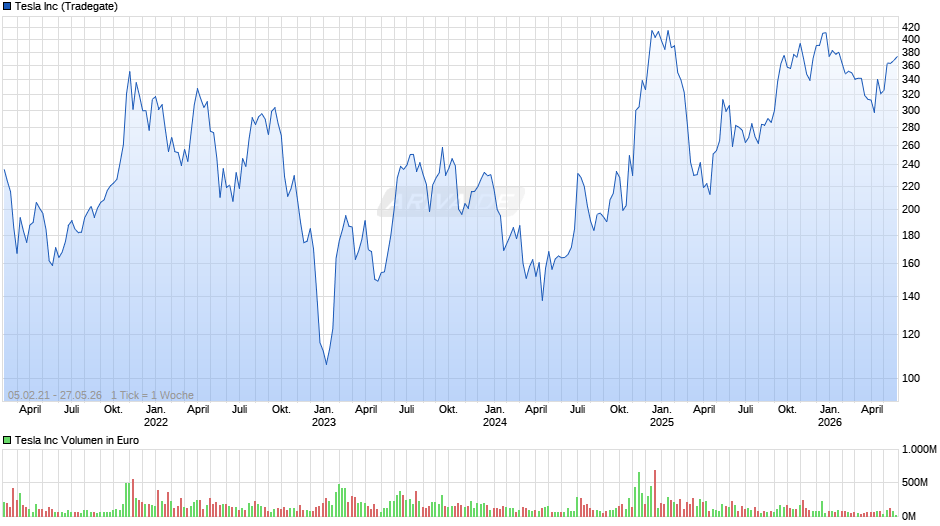Viewport: 940px width, 526px height.
Task: Click the 200 price axis label
Action: [x=911, y=209]
